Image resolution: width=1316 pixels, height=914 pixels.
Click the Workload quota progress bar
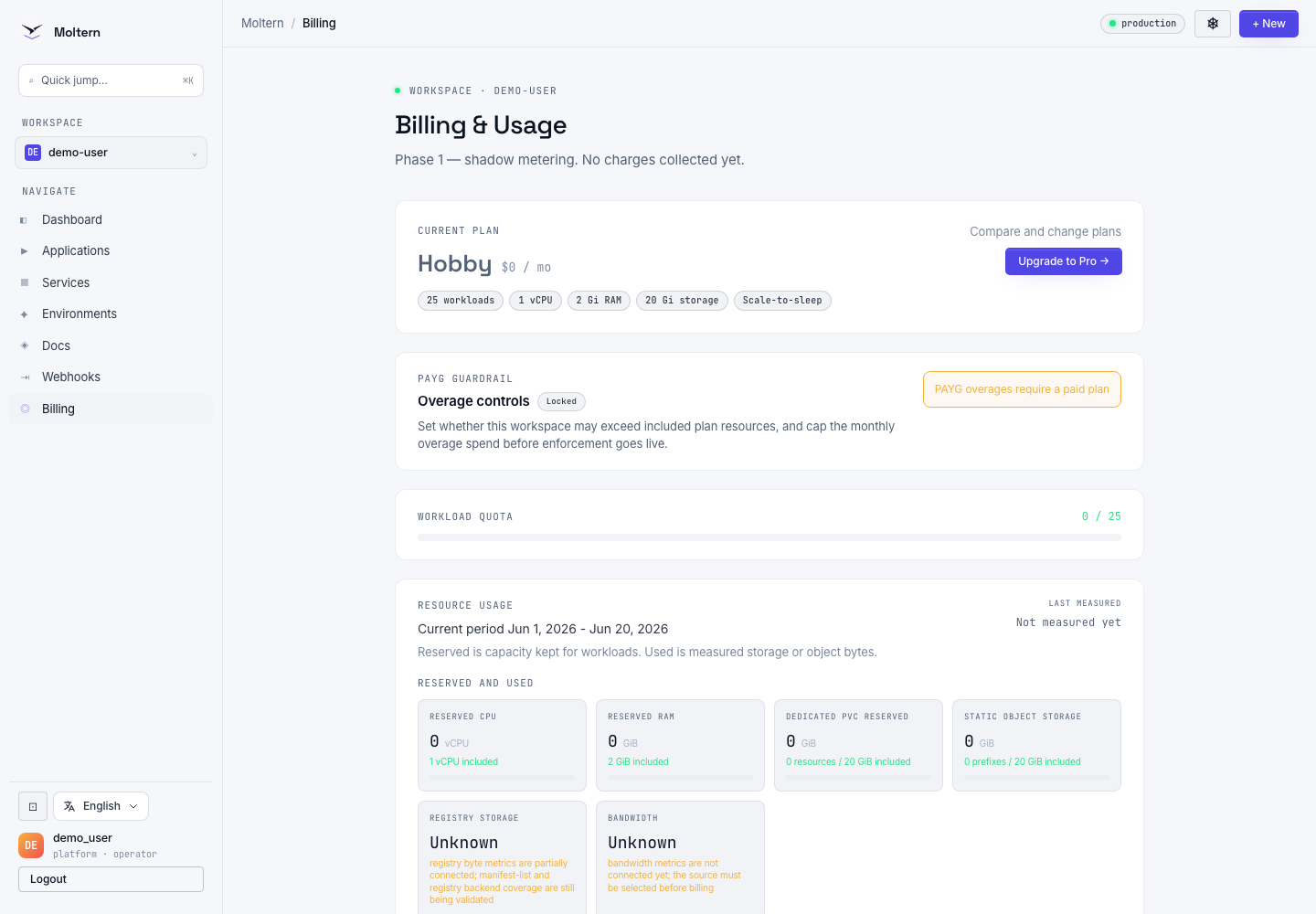coord(769,537)
